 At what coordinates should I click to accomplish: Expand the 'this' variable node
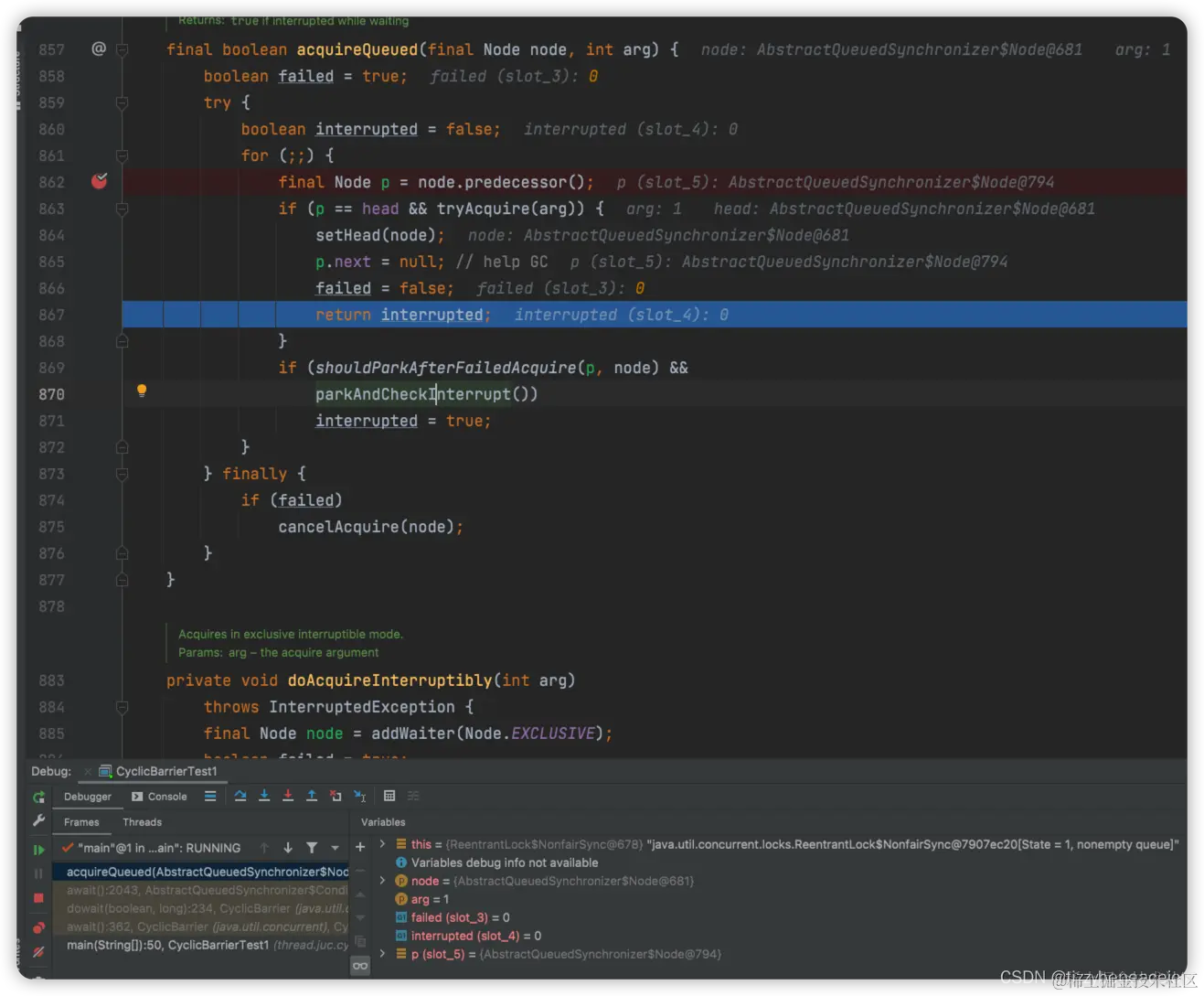tap(382, 844)
